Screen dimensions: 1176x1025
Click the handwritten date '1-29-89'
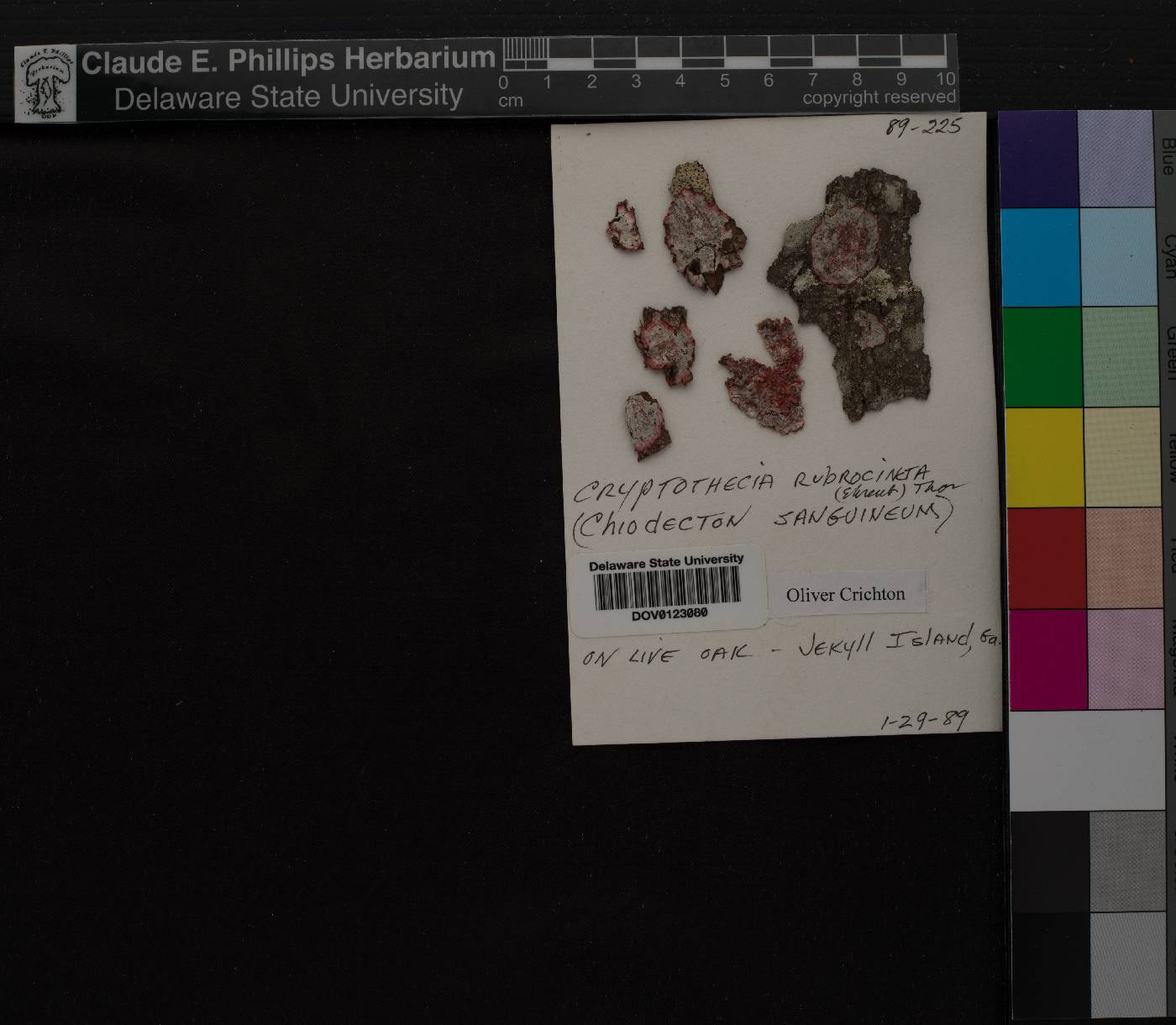pos(924,720)
